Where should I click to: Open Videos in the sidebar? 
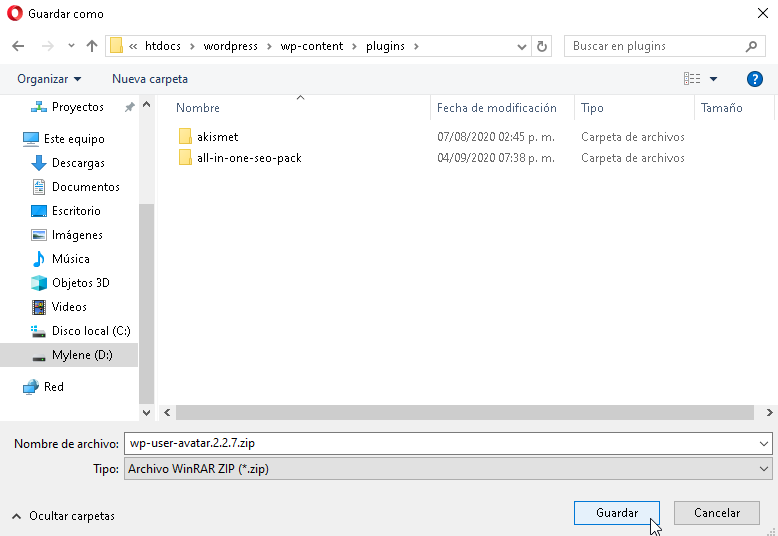coord(59,307)
